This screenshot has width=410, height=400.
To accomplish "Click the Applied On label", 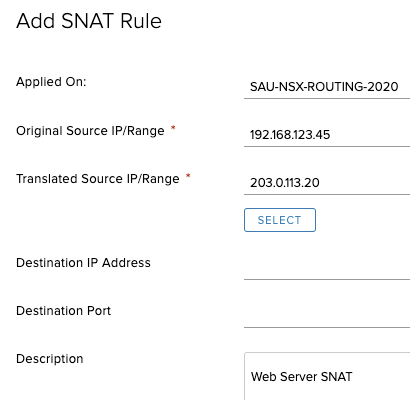I will point(51,82).
